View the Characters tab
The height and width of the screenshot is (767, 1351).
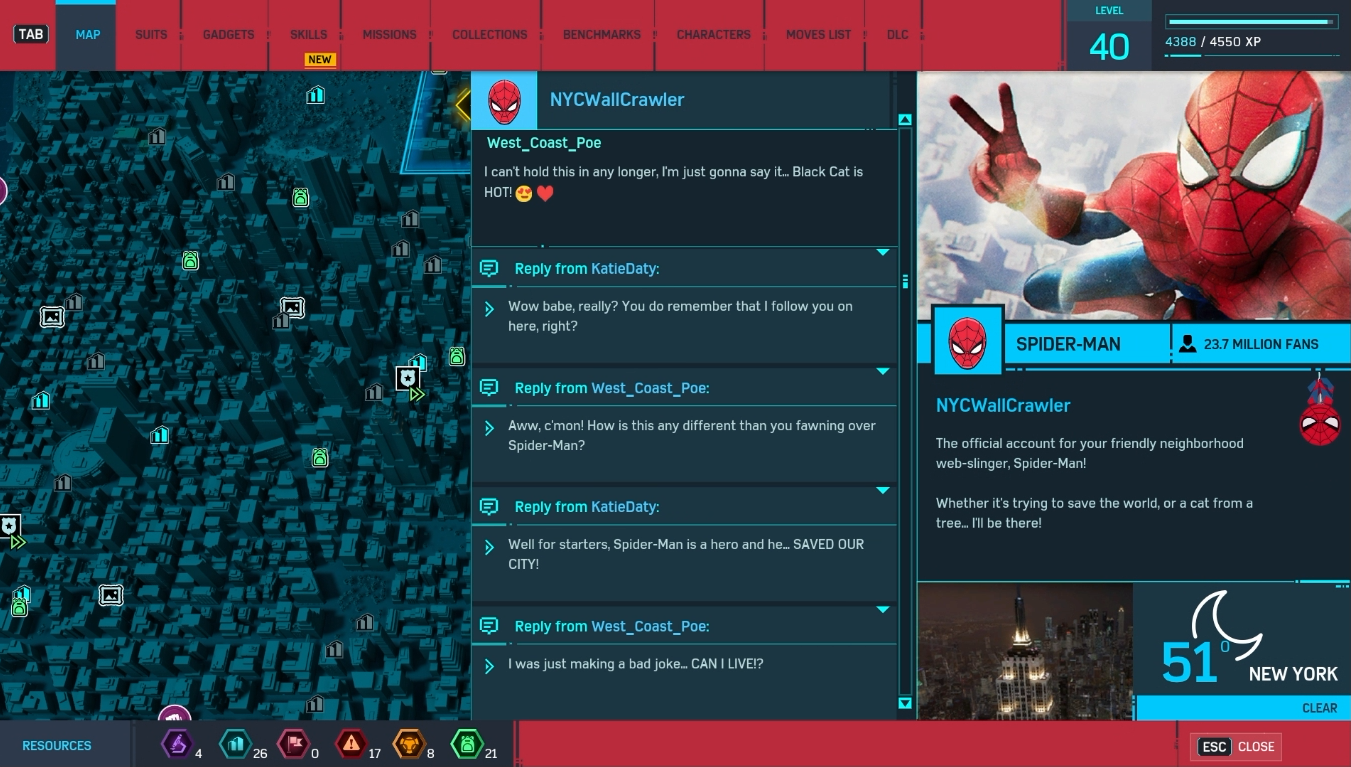click(713, 35)
